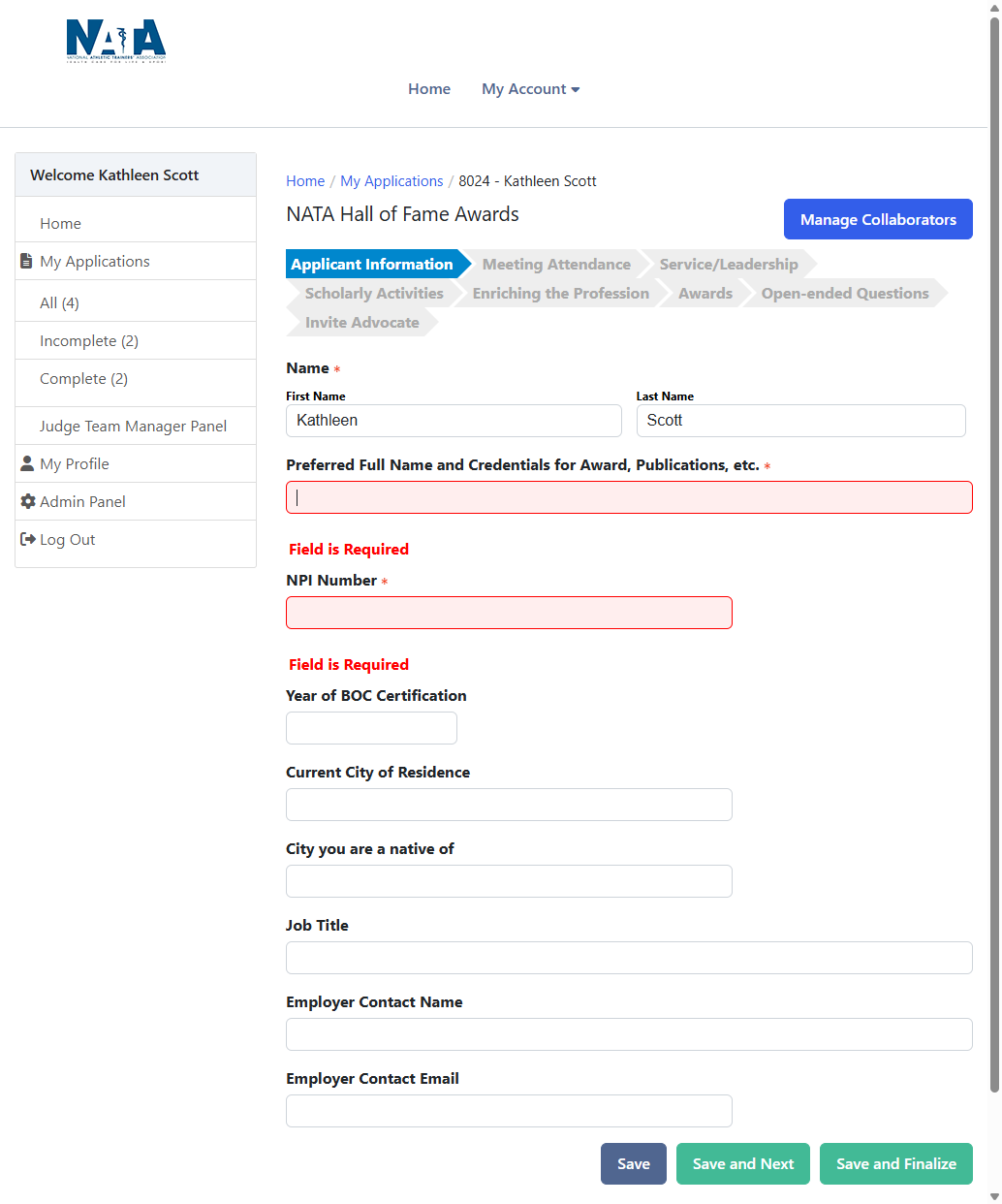The image size is (1002, 1204).
Task: Click the Employer Contact Email field
Action: coord(509,1111)
